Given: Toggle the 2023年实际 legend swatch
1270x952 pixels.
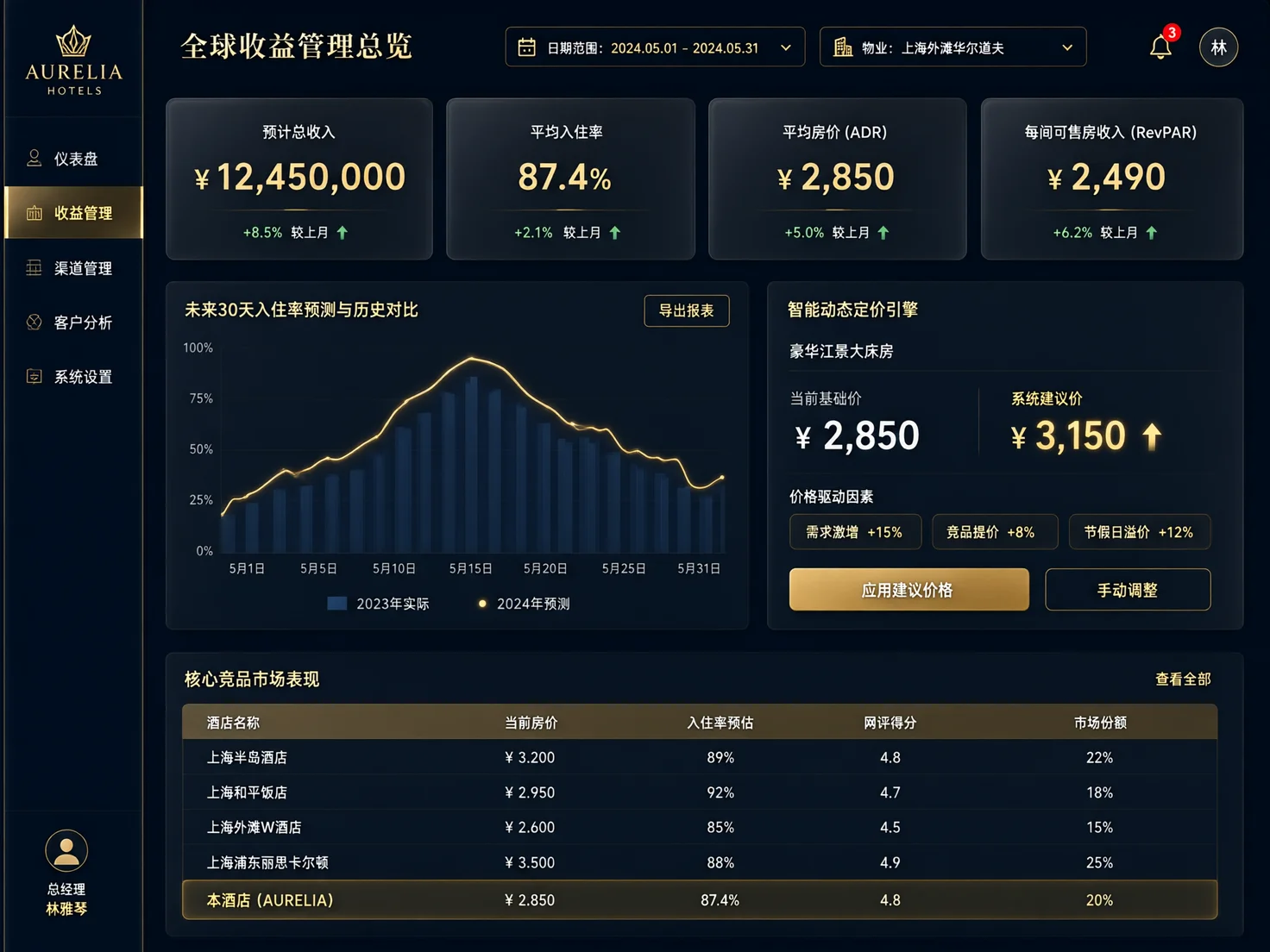Looking at the screenshot, I should click(337, 604).
